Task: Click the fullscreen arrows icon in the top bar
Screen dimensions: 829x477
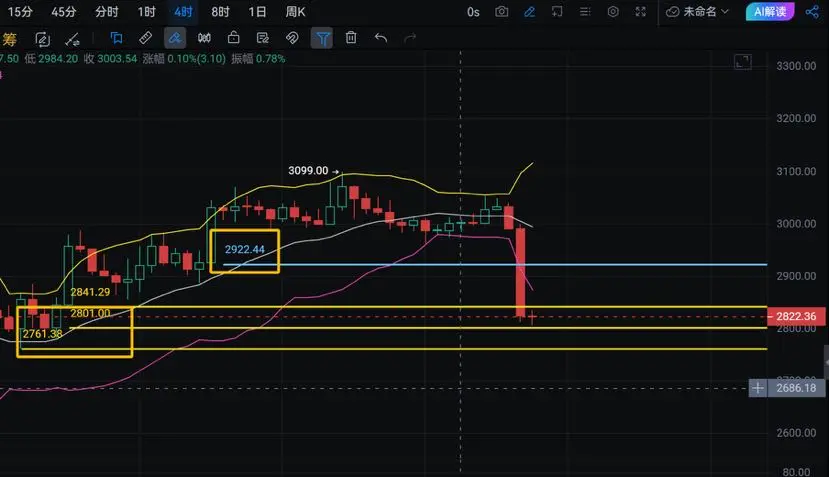Action: pos(640,11)
